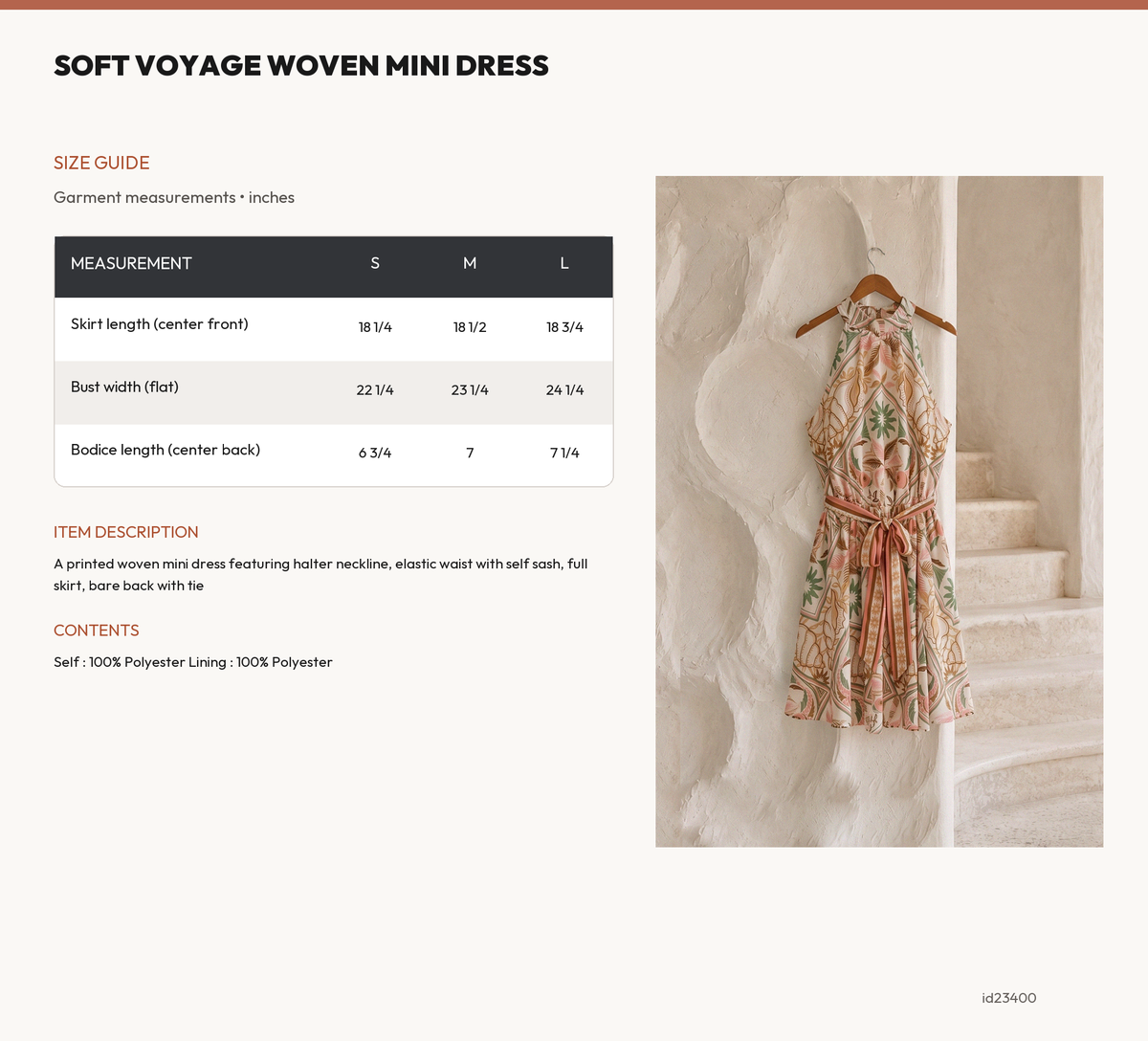Click 'Garment measurements • inches' subtitle
Image resolution: width=1148 pixels, height=1041 pixels.
point(174,197)
